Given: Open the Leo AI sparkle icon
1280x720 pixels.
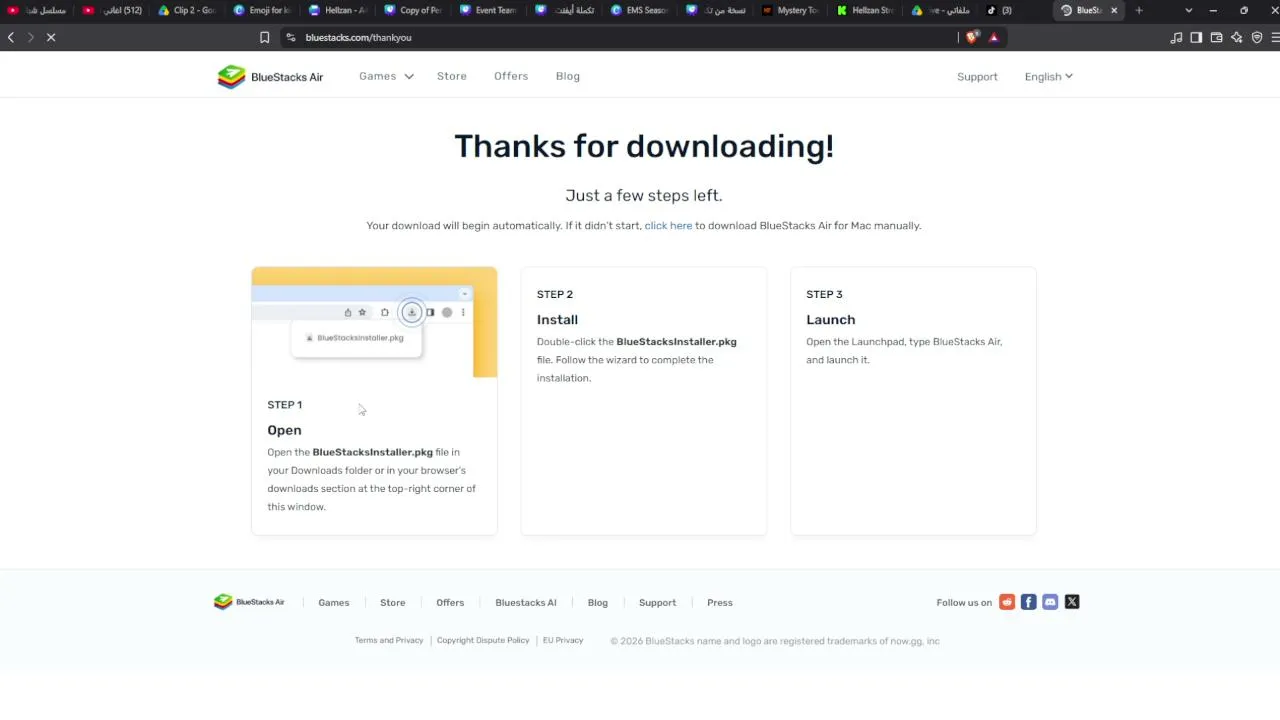Looking at the screenshot, I should [1237, 37].
